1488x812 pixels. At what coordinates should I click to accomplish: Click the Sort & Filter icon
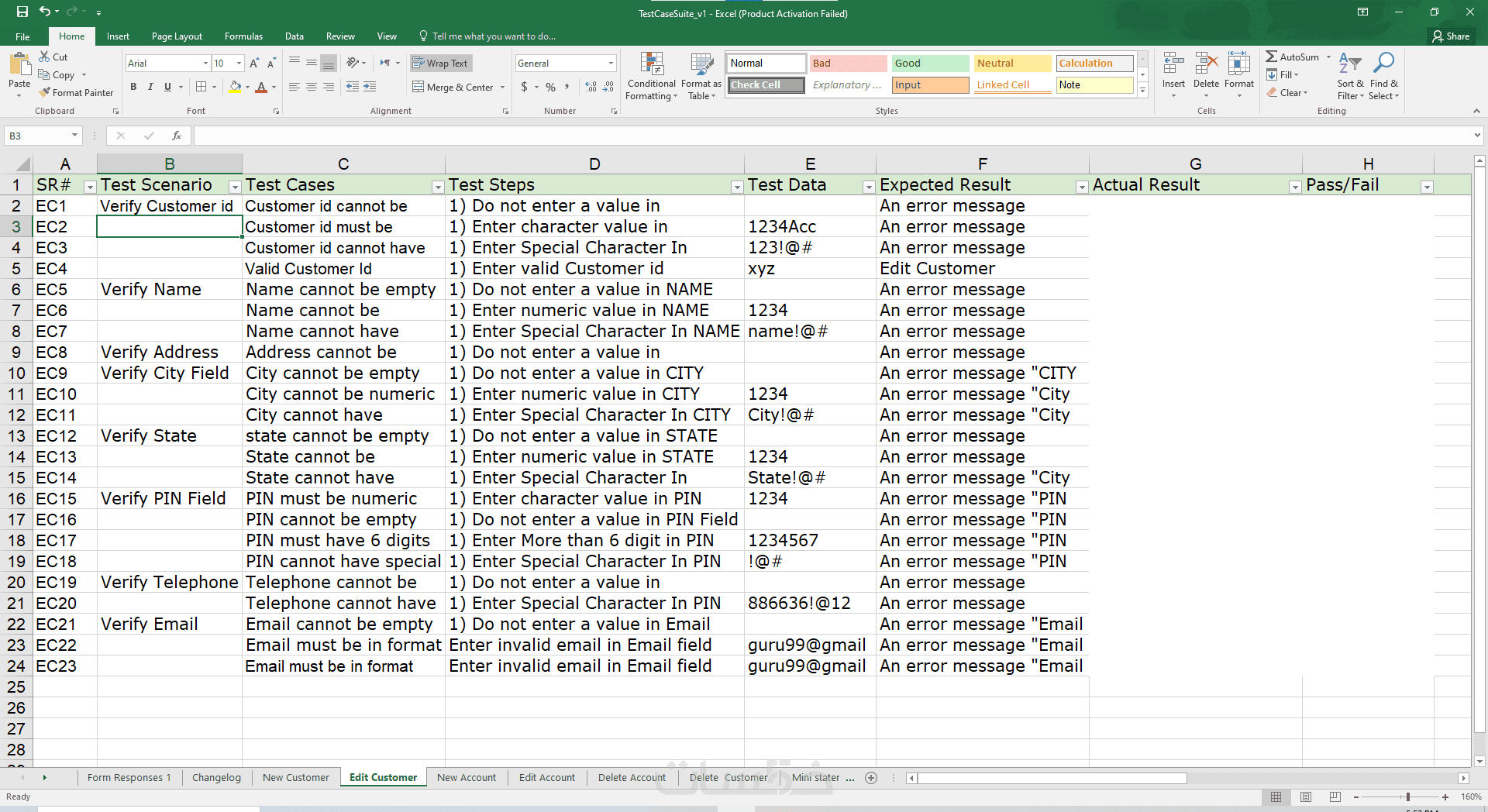point(1350,64)
